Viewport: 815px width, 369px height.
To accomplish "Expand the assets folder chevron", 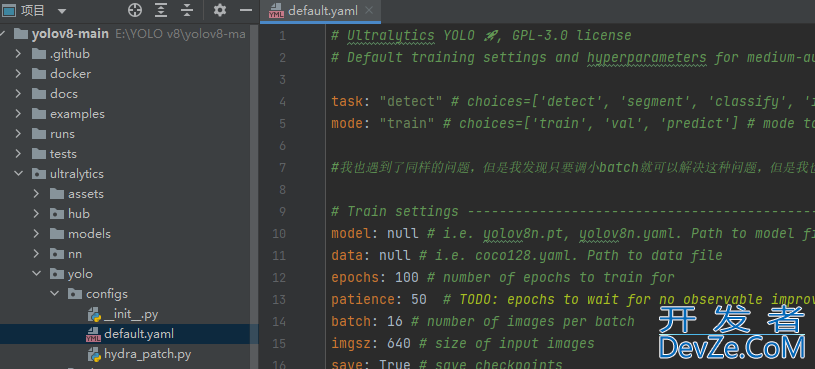I will click(x=36, y=194).
